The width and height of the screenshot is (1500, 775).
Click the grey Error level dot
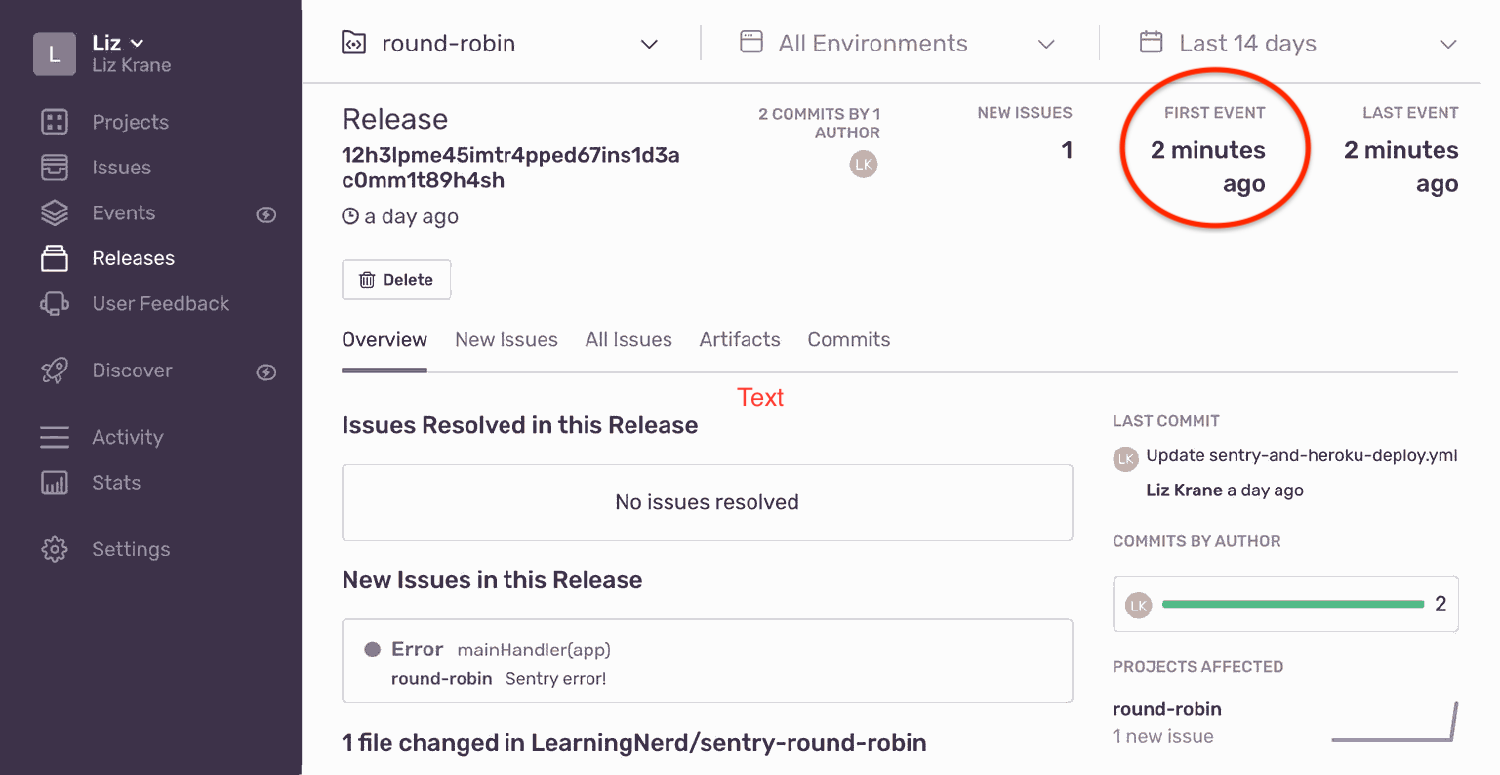coord(373,650)
